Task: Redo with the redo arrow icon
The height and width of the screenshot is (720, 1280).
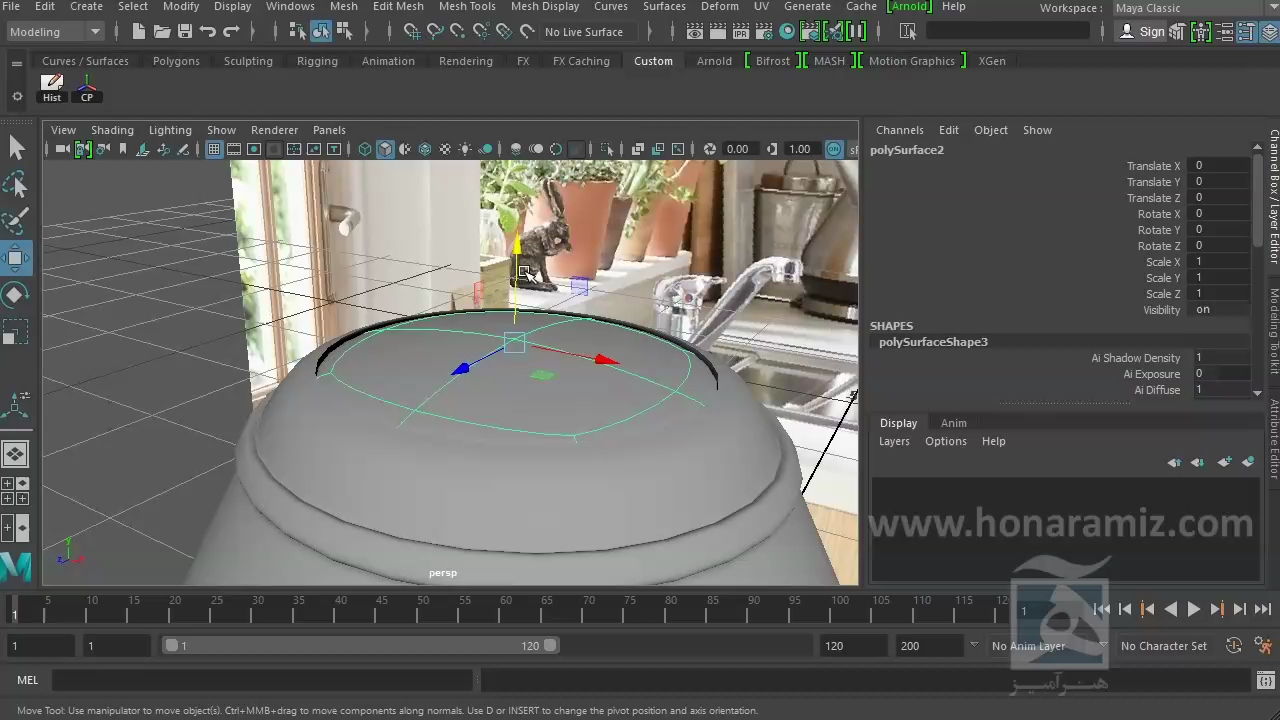Action: coord(231,32)
